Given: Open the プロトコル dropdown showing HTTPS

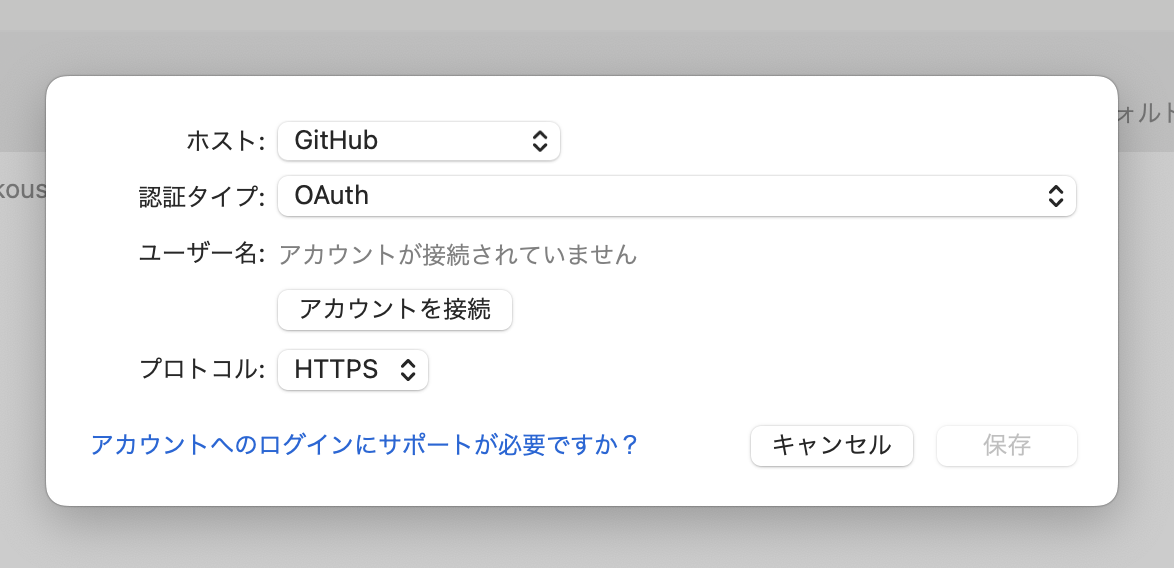Looking at the screenshot, I should 352,370.
